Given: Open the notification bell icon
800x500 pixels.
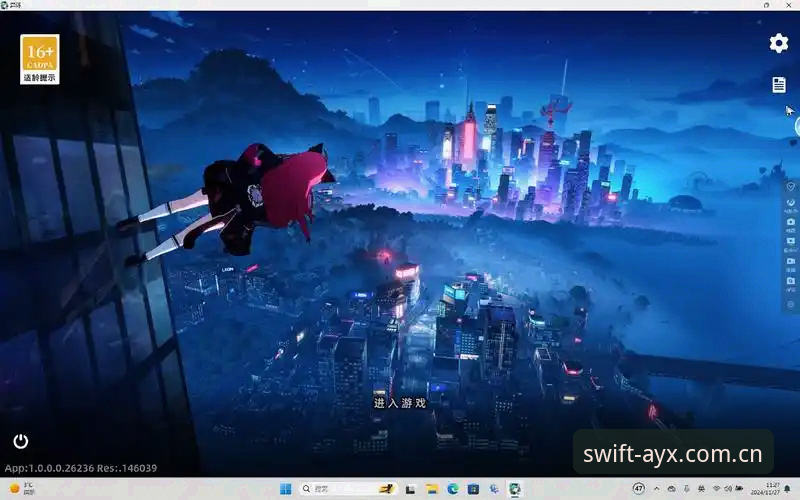Looking at the screenshot, I should [x=788, y=489].
